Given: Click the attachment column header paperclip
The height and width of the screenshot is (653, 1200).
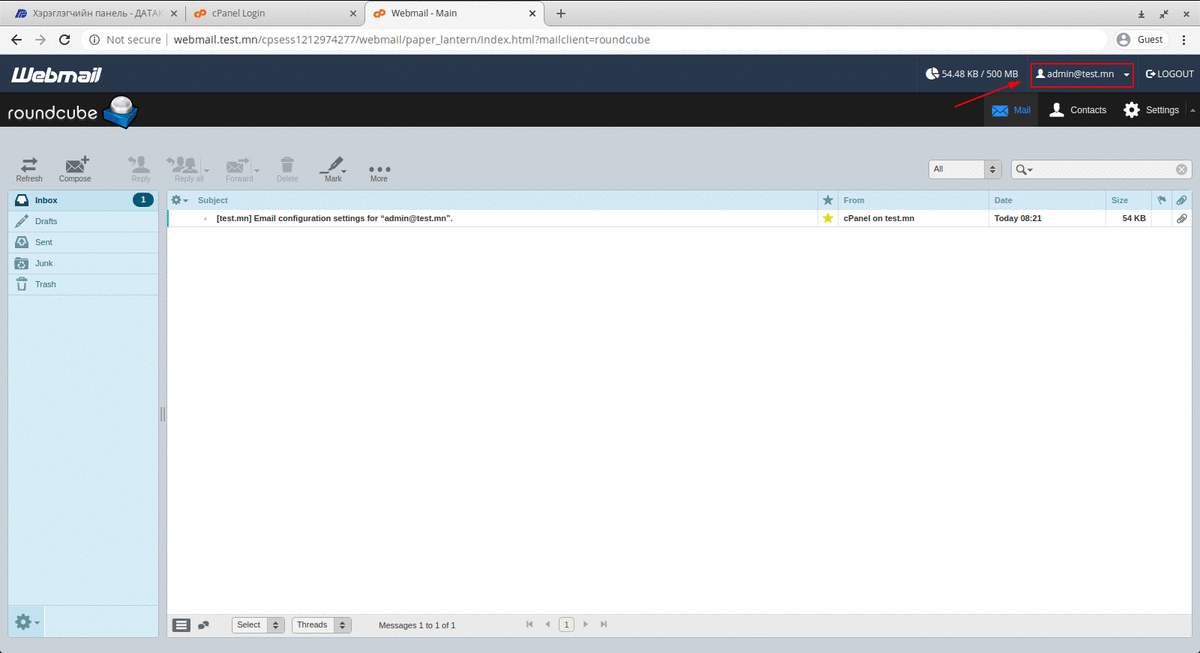Looking at the screenshot, I should coord(1181,200).
